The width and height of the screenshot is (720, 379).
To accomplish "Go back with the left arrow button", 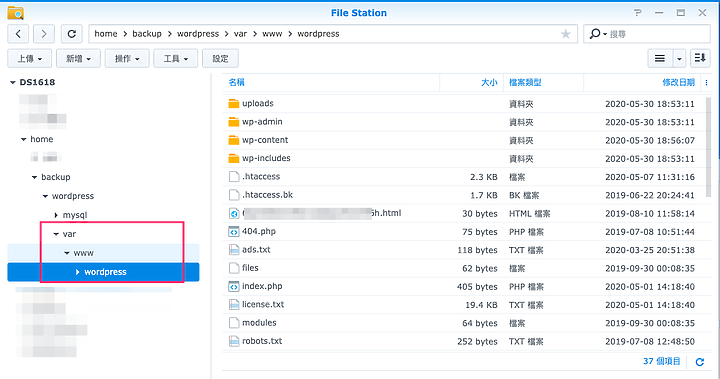I will click(18, 34).
